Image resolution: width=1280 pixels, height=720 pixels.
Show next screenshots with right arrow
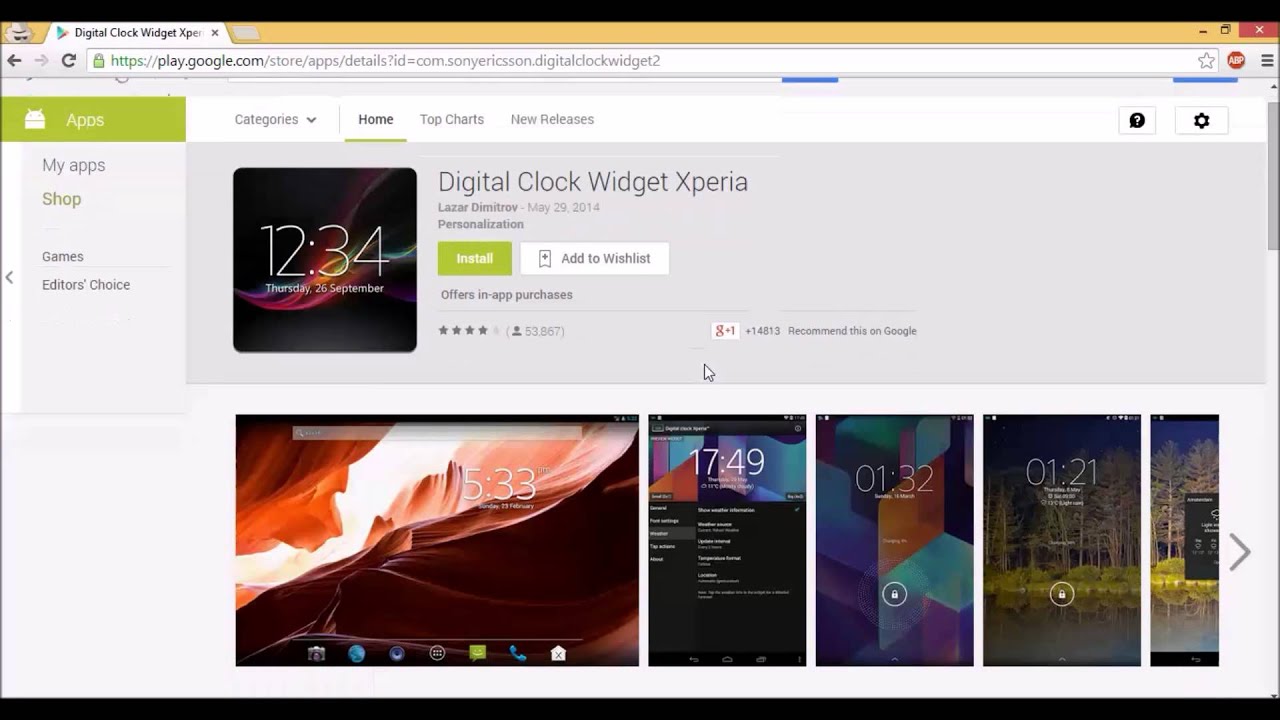coord(1239,551)
